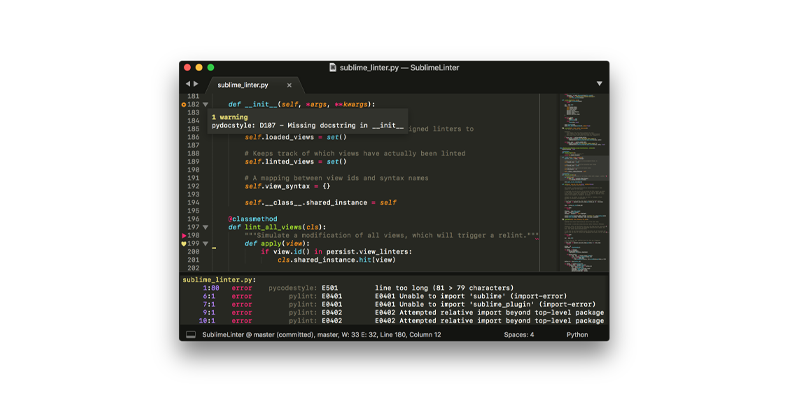Fold the apply function at line 199

coord(206,243)
